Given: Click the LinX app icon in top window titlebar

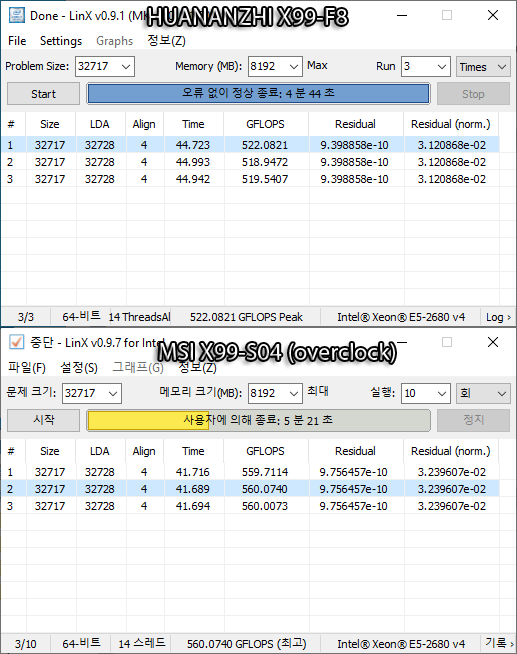Looking at the screenshot, I should [16, 15].
